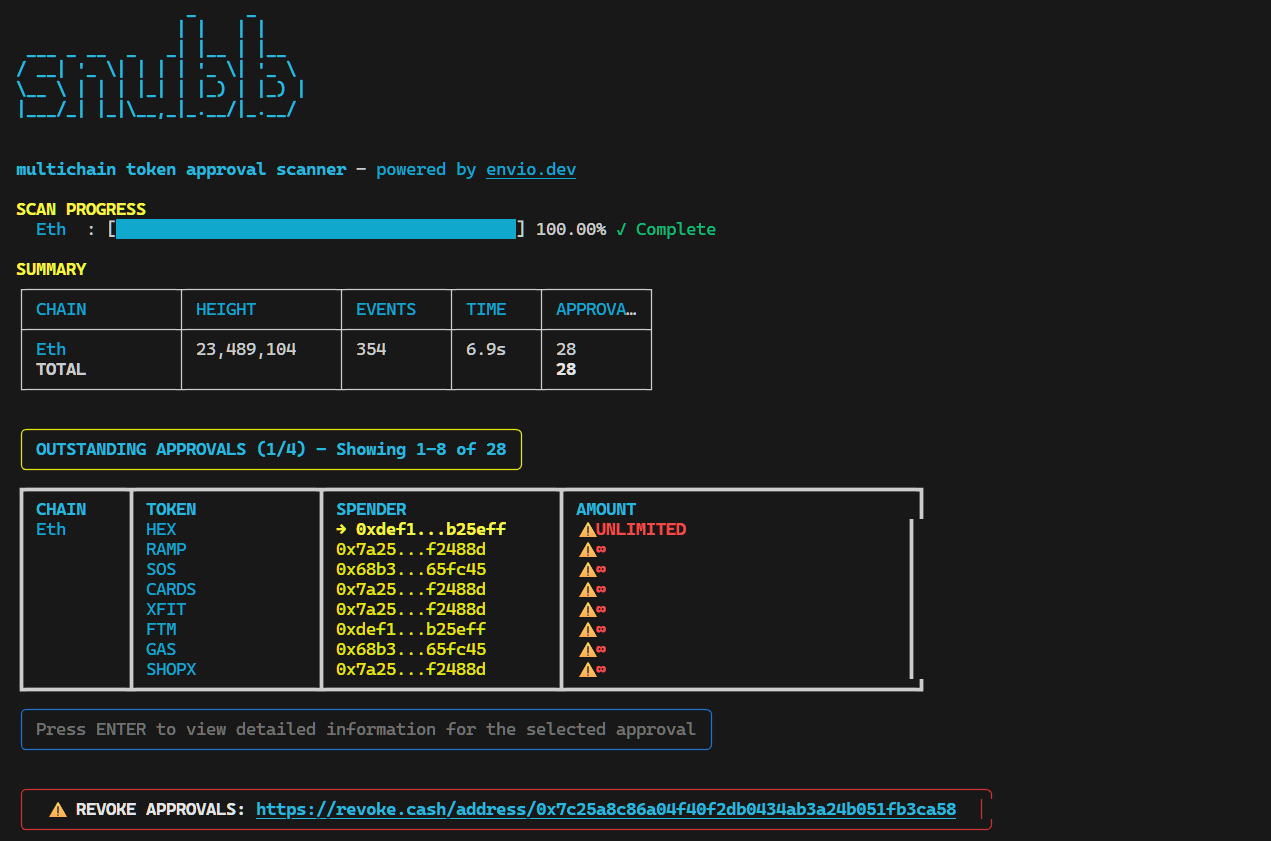Viewport: 1271px width, 841px height.
Task: Select the FTM token entry
Action: (161, 630)
